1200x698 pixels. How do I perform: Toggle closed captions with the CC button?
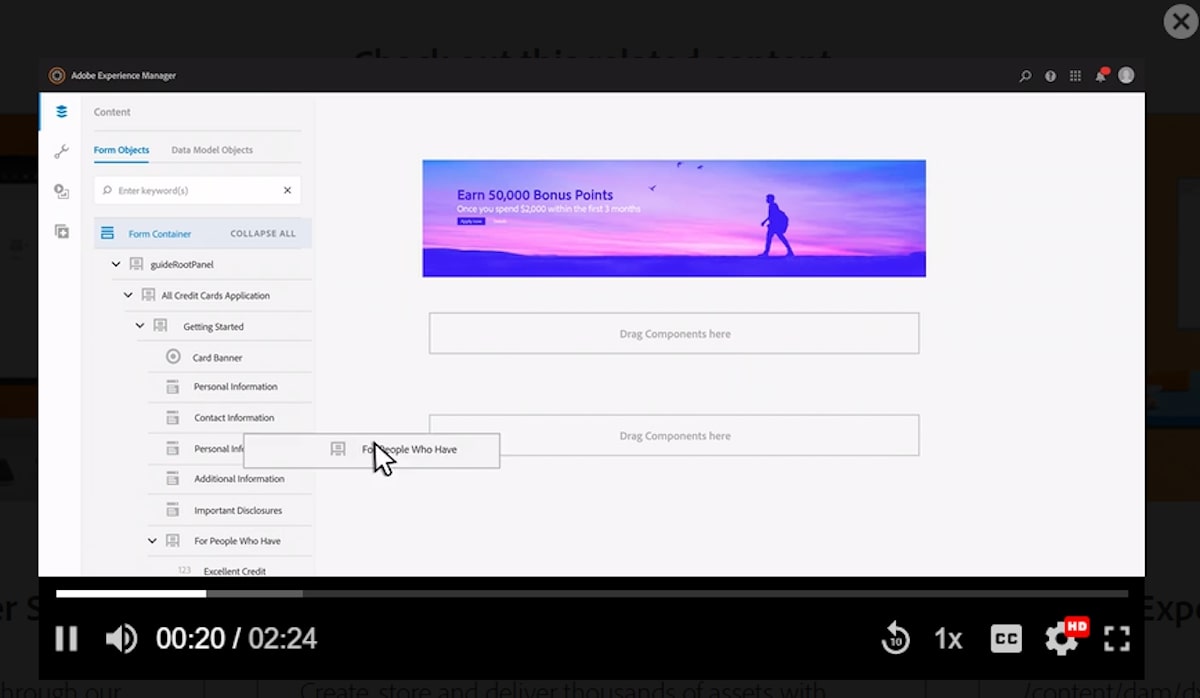pos(1006,638)
